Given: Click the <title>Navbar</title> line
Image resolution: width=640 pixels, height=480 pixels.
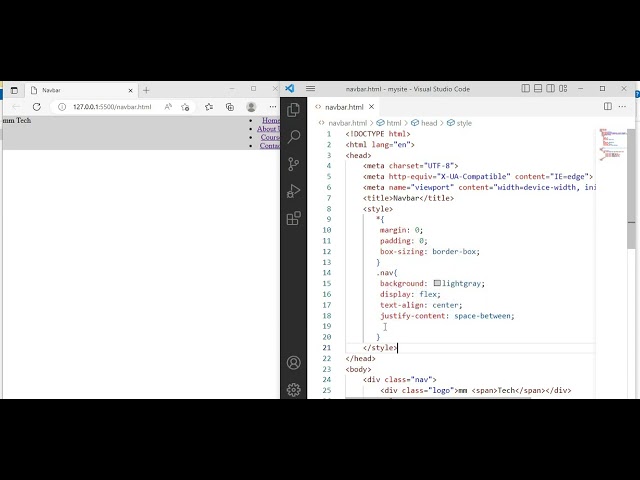Looking at the screenshot, I should click(x=408, y=198).
